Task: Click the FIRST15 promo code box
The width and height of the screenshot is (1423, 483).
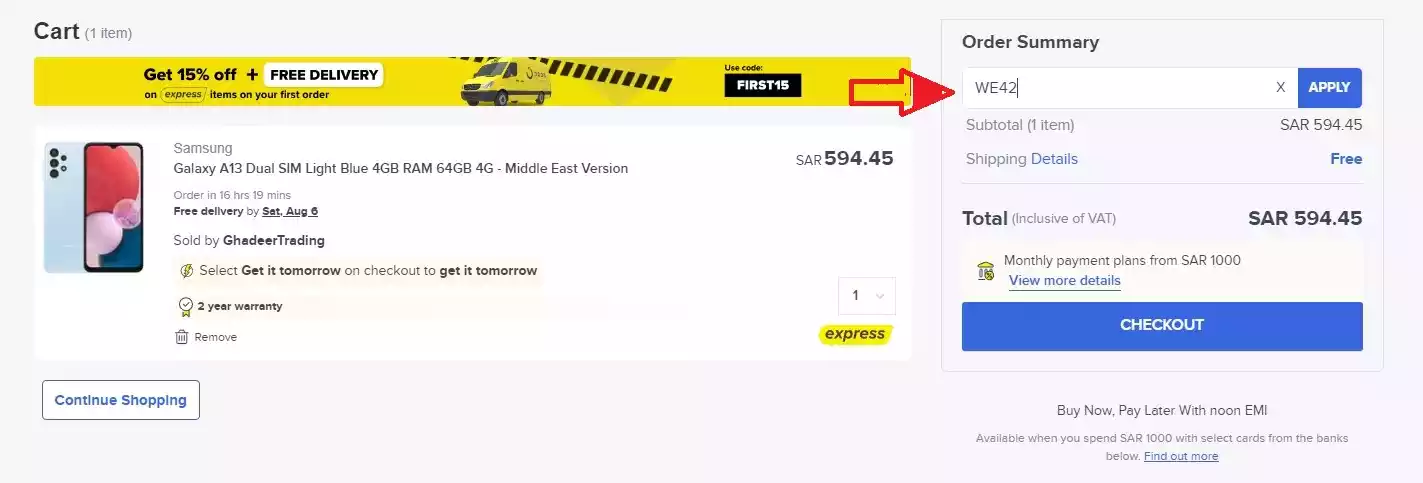Action: (x=762, y=85)
